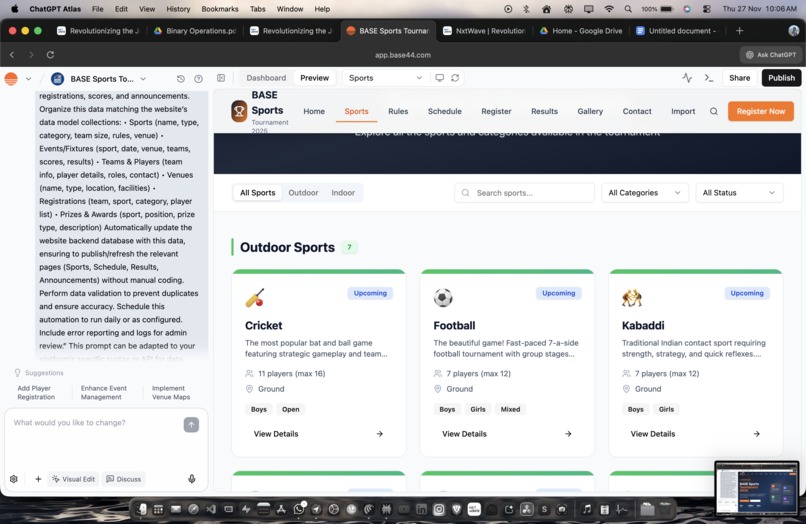
Task: Open the Bookmarks menu
Action: 219,9
